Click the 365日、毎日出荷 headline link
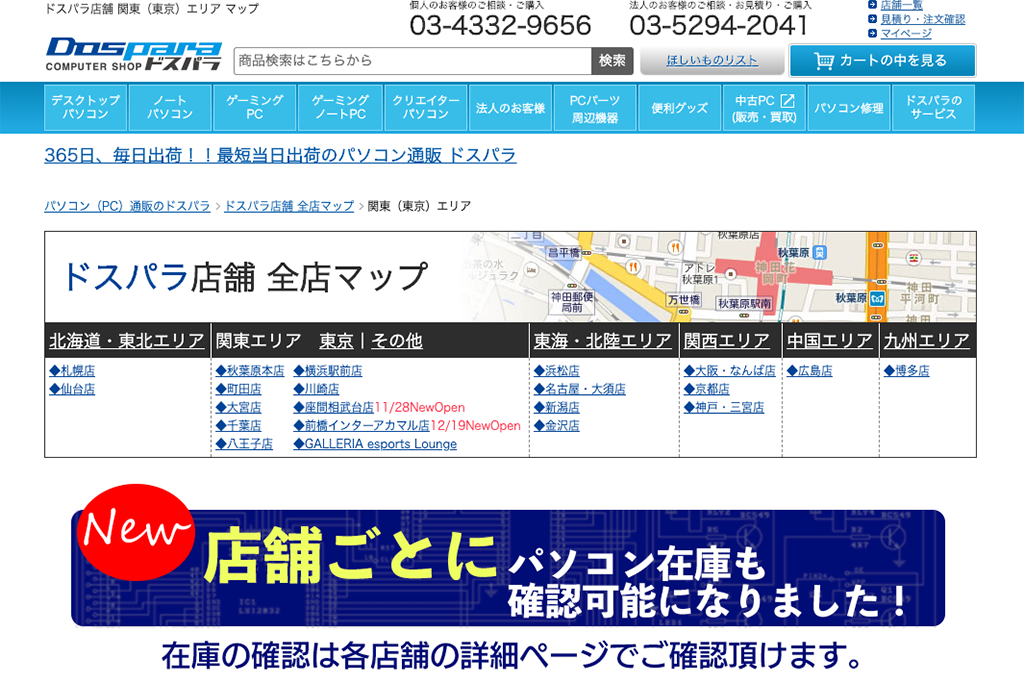1024x683 pixels. click(x=280, y=155)
